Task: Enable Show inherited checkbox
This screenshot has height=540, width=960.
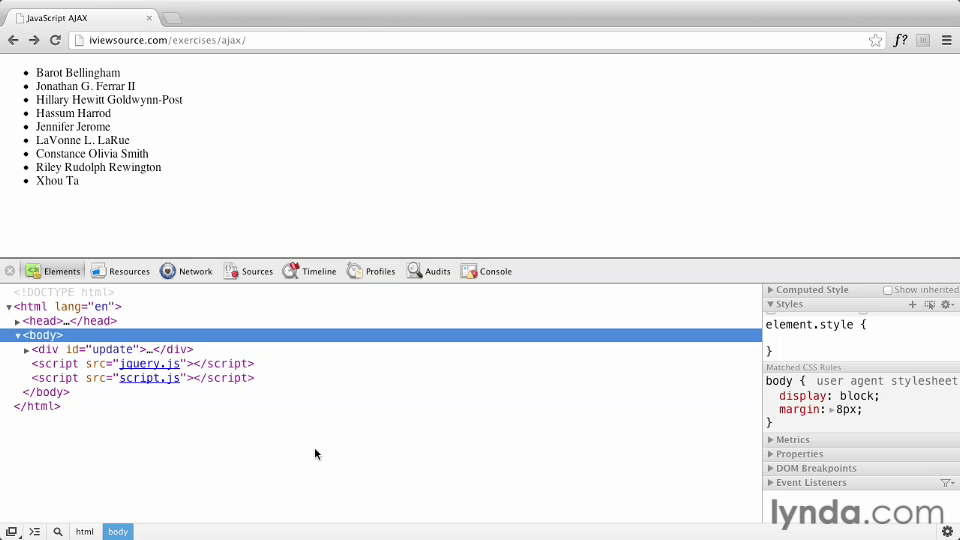Action: 887,290
